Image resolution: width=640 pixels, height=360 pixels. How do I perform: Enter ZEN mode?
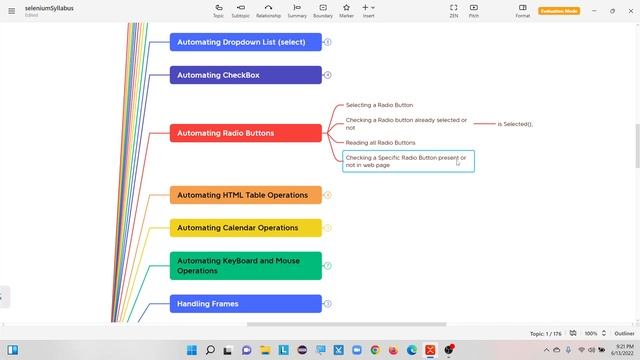[x=453, y=11]
